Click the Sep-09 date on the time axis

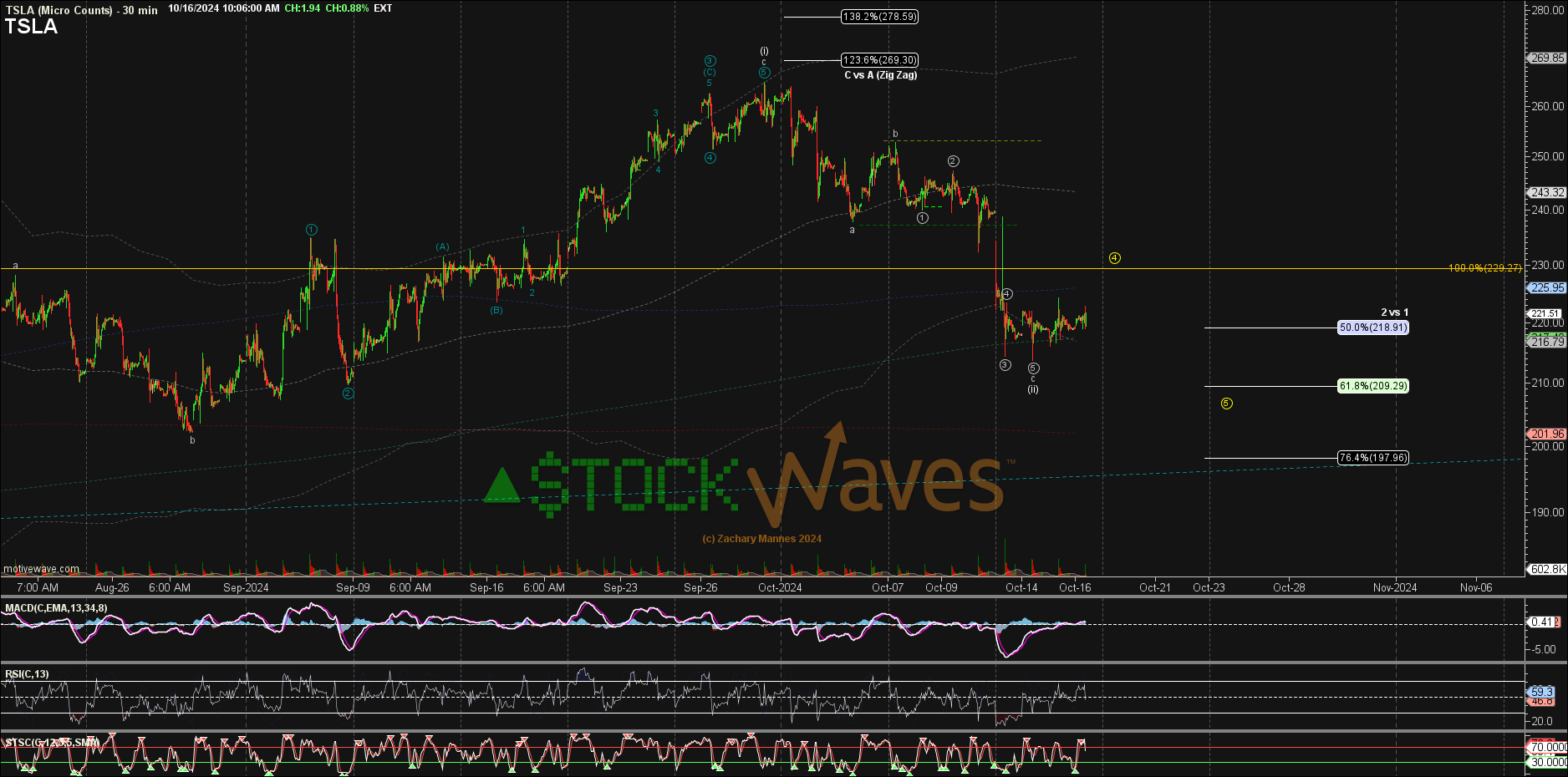(x=353, y=587)
